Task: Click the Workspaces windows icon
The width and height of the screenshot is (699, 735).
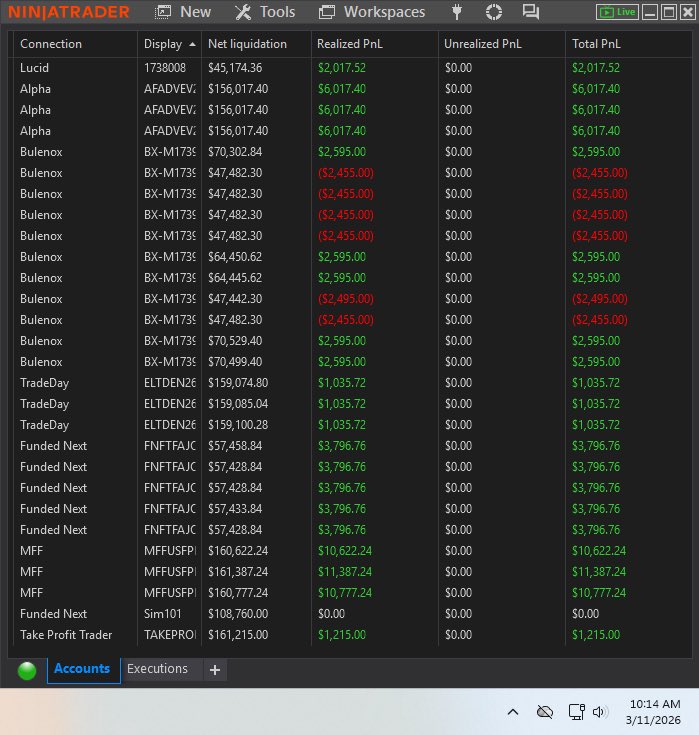Action: coord(327,12)
